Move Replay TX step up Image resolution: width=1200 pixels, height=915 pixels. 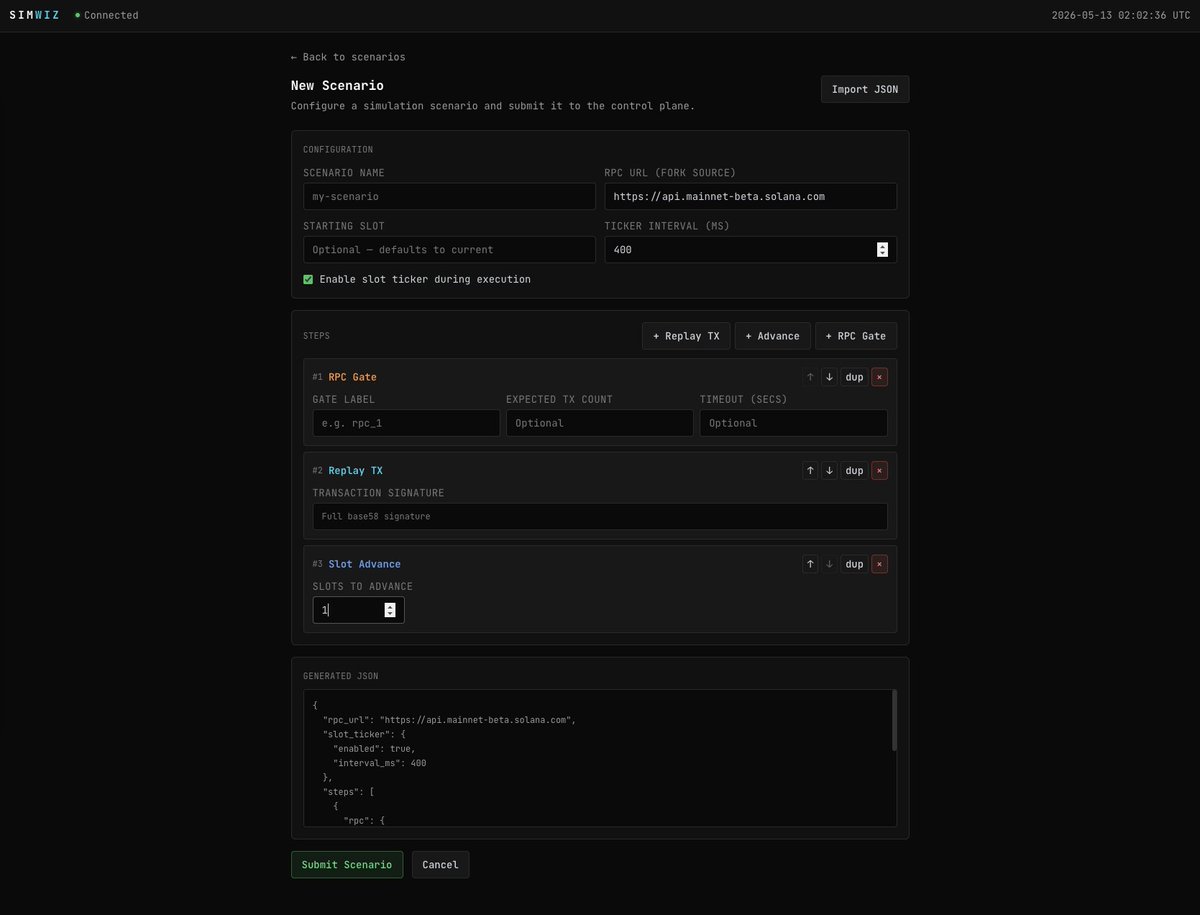[810, 470]
